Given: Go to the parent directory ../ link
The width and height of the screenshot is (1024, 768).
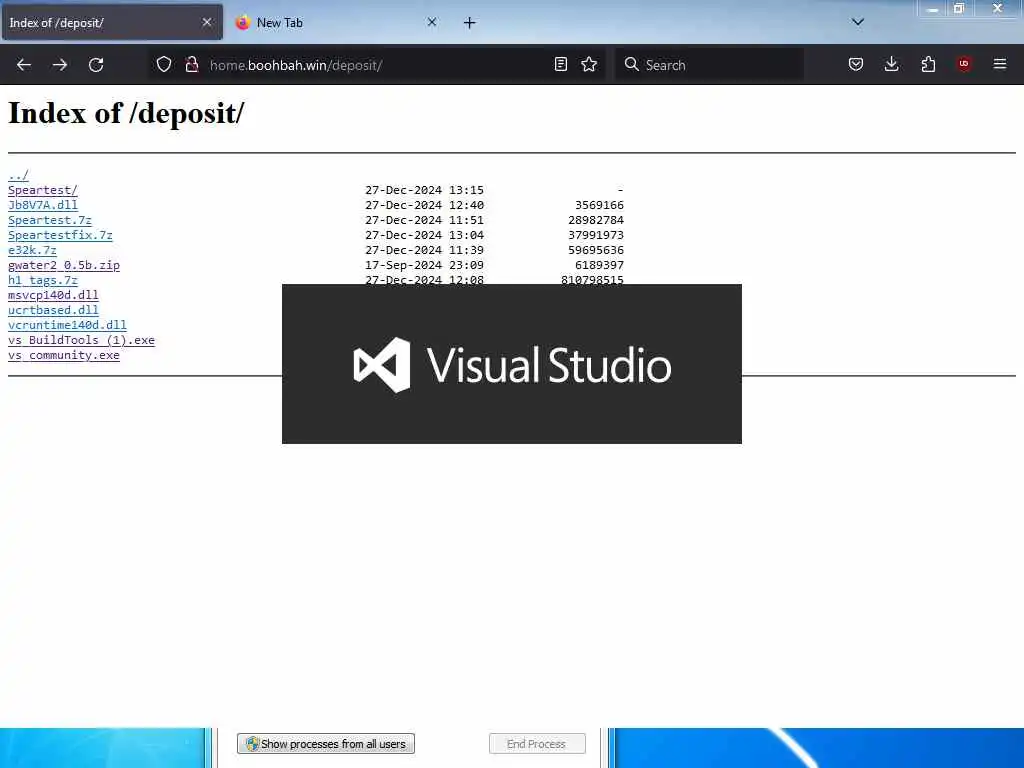Looking at the screenshot, I should pyautogui.click(x=18, y=175).
